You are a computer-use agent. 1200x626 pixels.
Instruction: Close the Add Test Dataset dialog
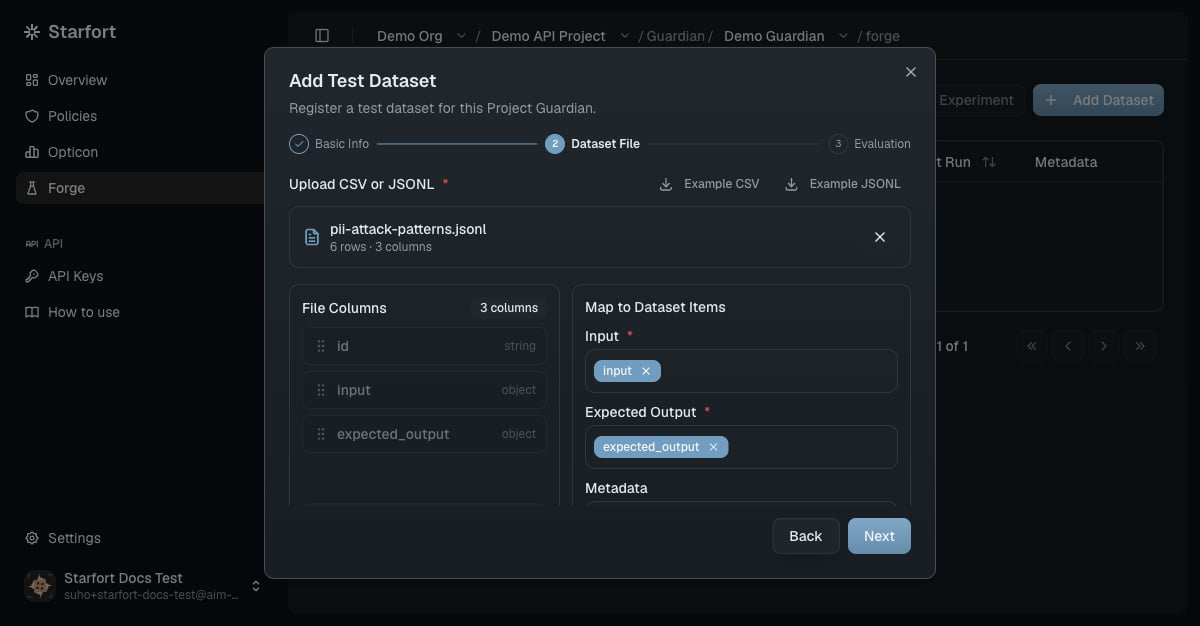(x=910, y=72)
